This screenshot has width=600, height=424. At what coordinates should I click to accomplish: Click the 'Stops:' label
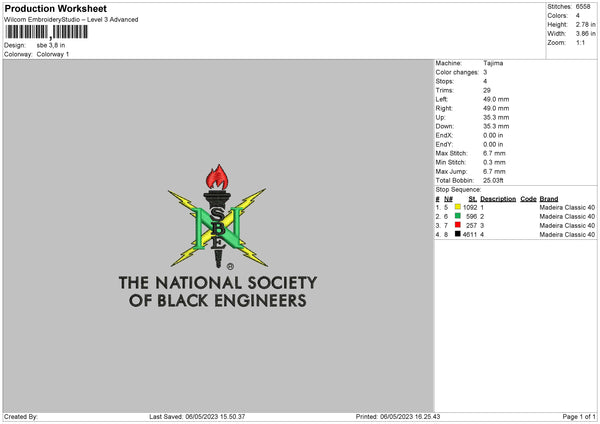click(x=444, y=81)
